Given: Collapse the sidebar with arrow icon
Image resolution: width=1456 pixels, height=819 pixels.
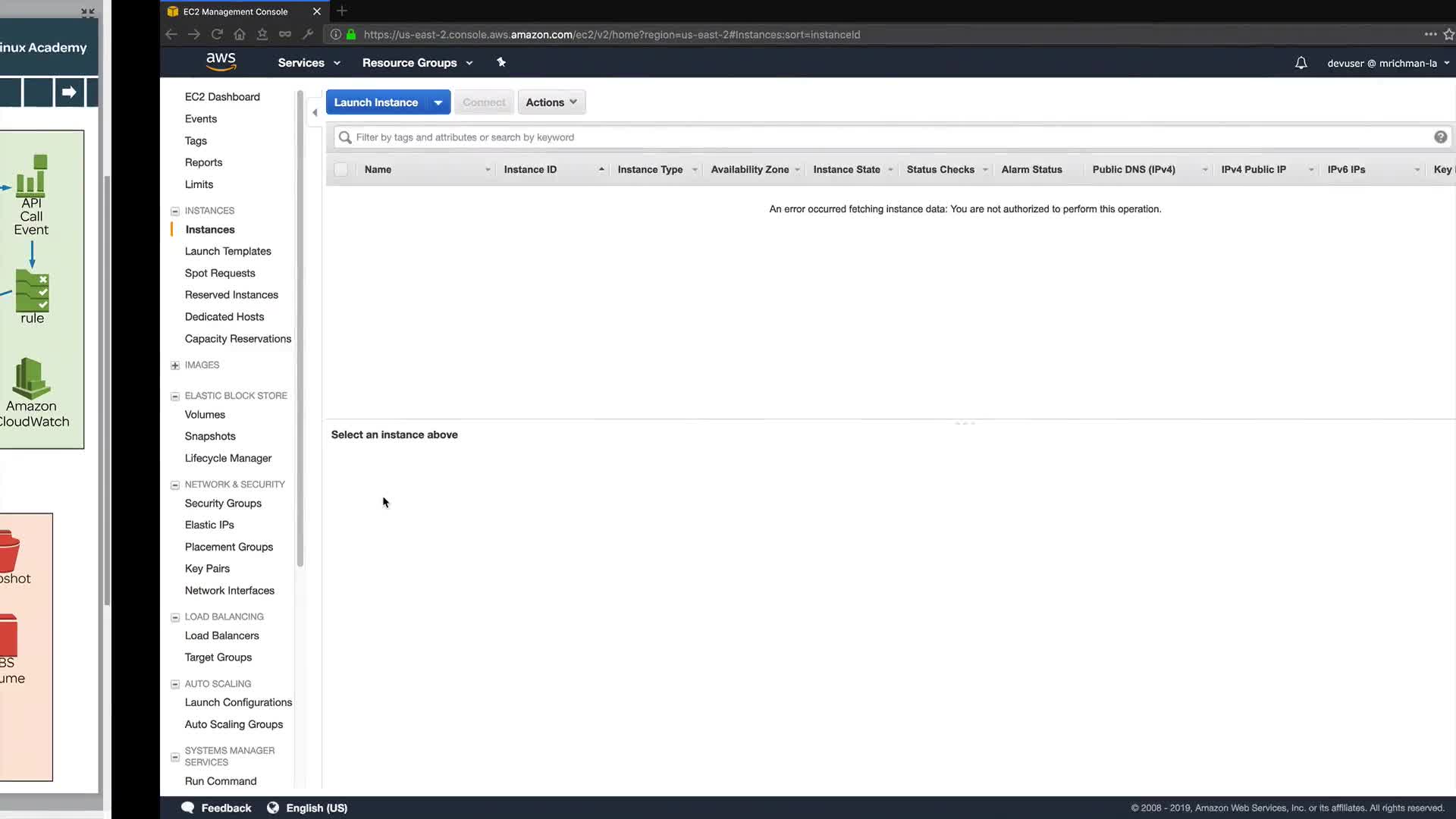Looking at the screenshot, I should [x=315, y=112].
